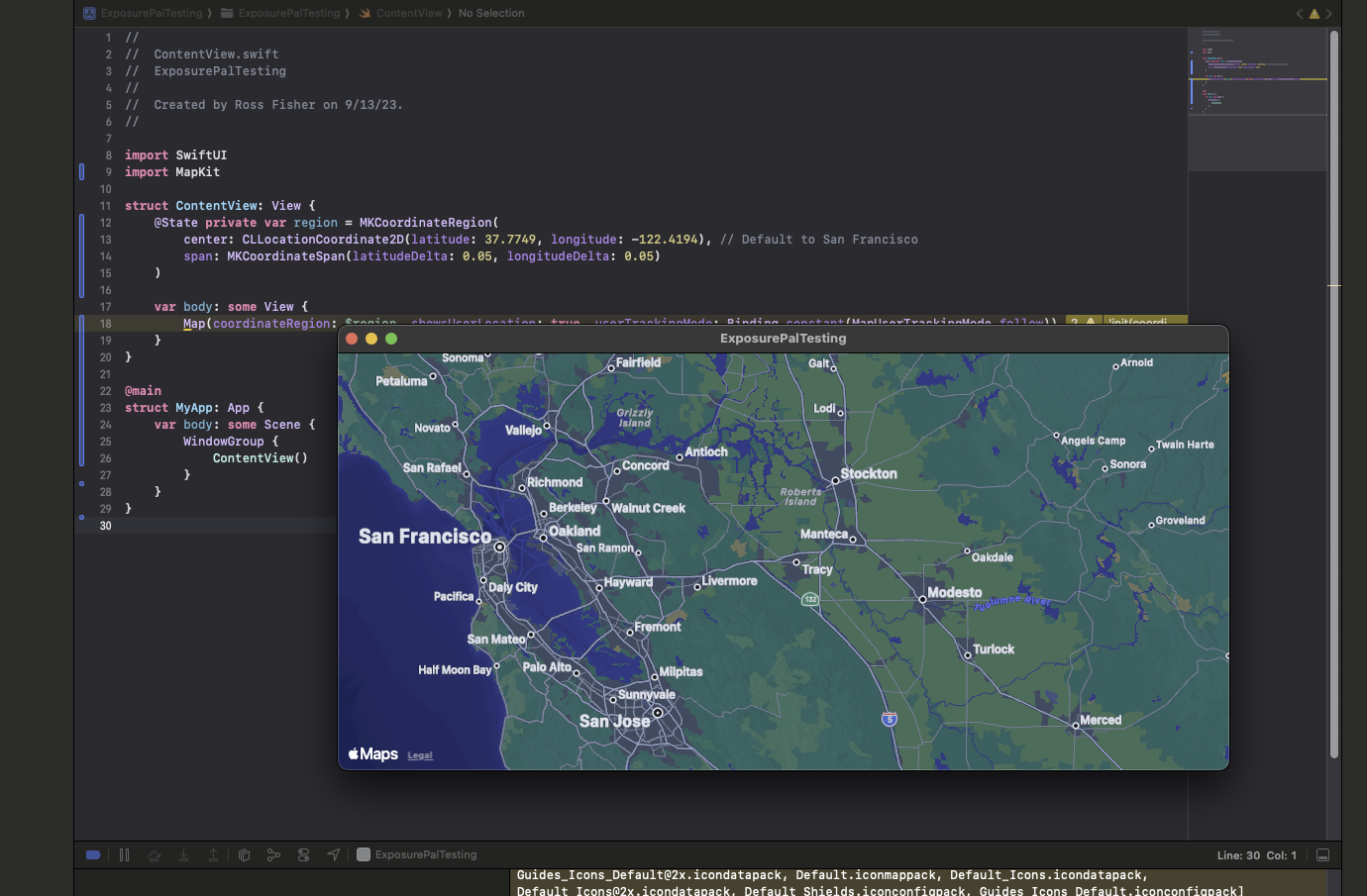Open the Environment Overrides control
1367x896 pixels.
303,854
